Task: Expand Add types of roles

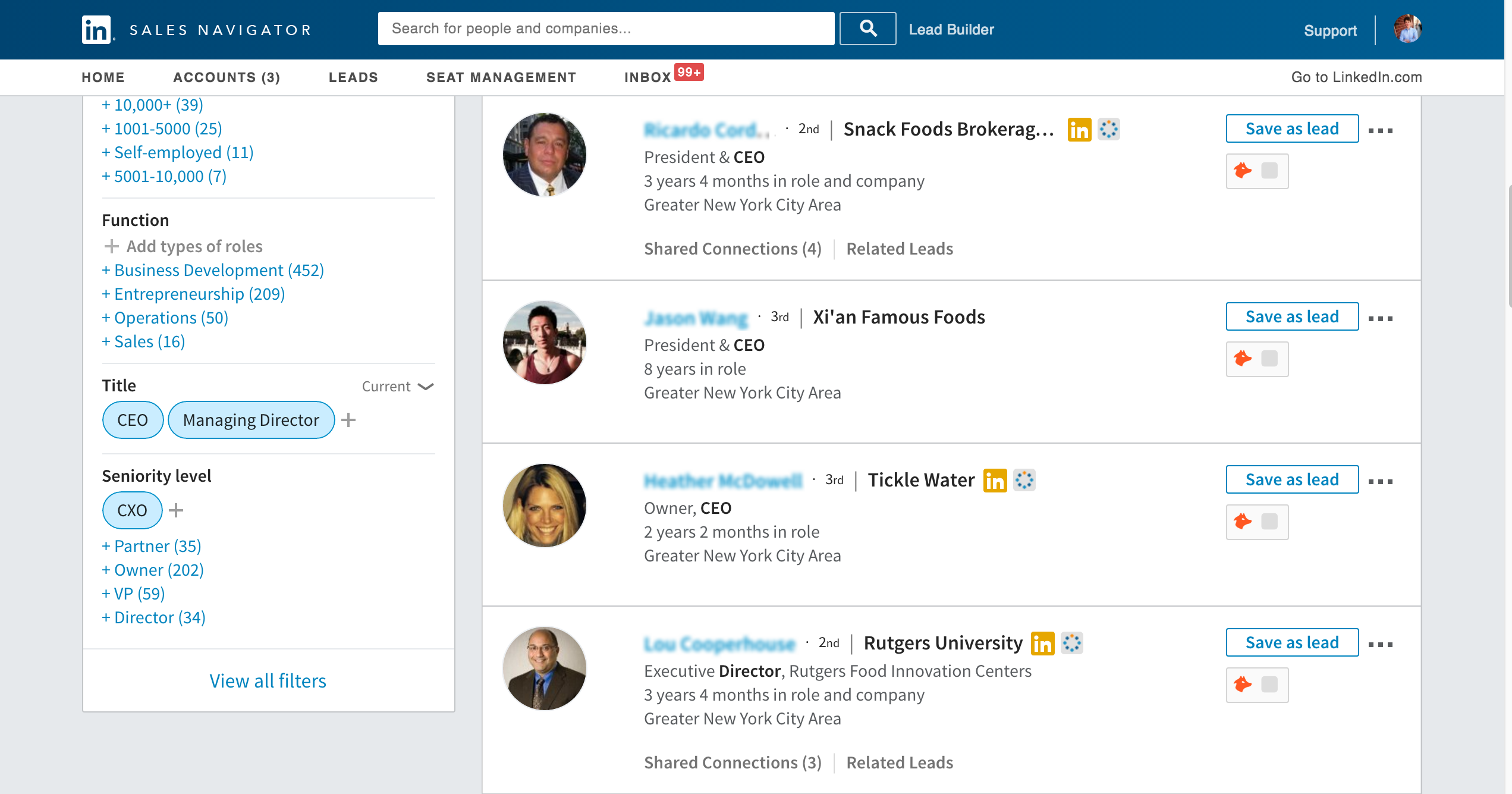Action: click(183, 246)
